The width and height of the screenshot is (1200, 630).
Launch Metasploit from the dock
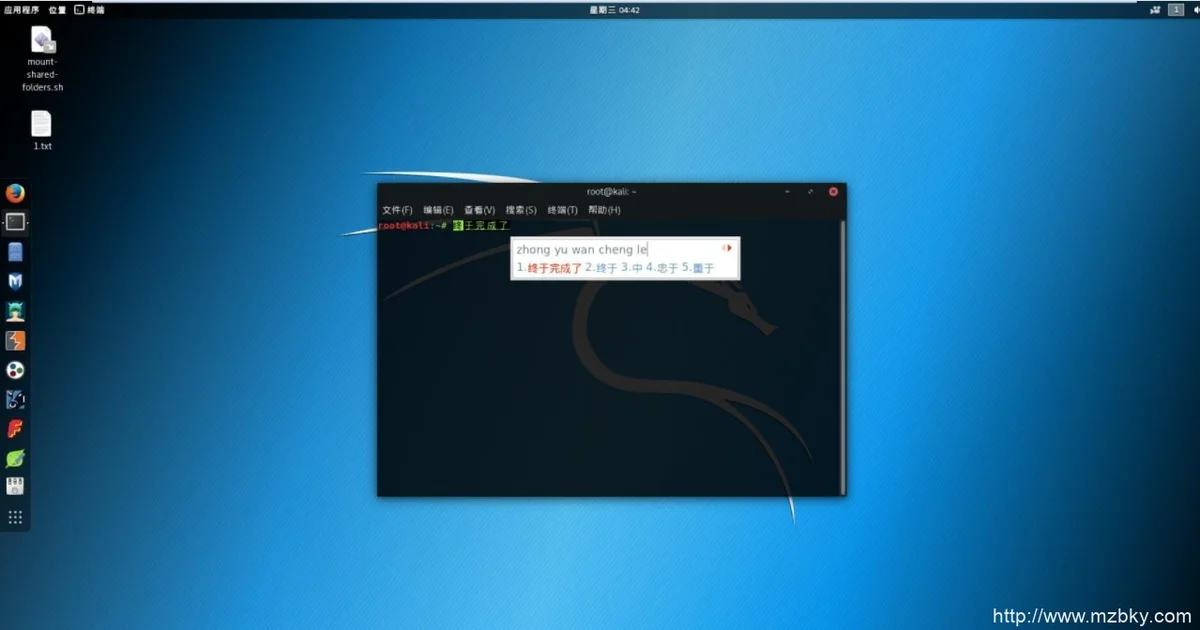click(15, 282)
